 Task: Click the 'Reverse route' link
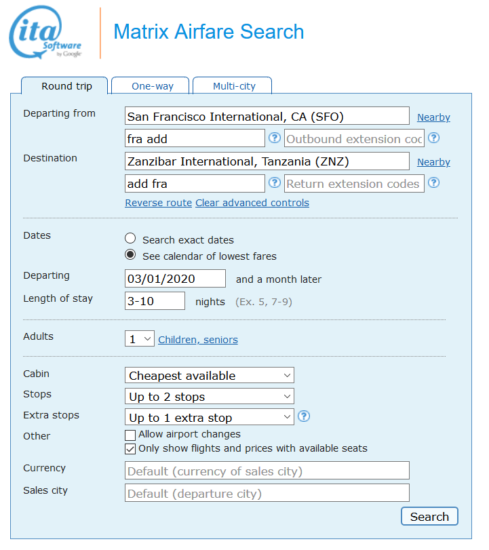pos(159,203)
